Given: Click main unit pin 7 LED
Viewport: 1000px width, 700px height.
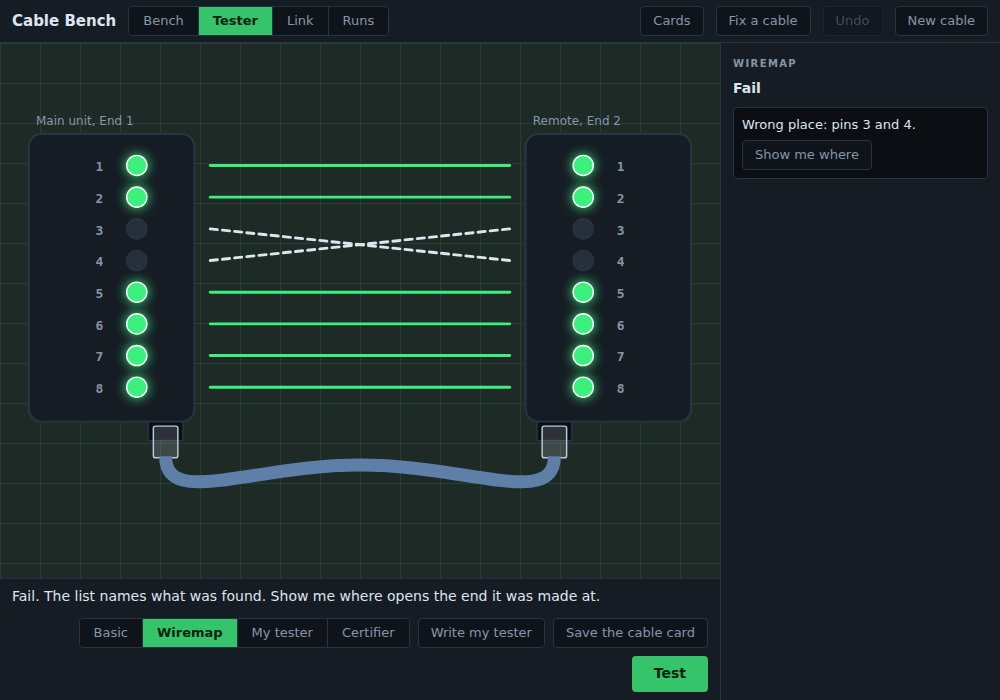Looking at the screenshot, I should tap(136, 356).
